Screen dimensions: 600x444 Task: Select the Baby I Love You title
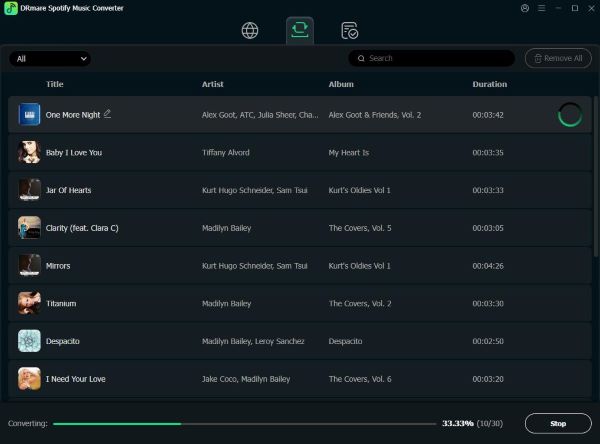74,153
